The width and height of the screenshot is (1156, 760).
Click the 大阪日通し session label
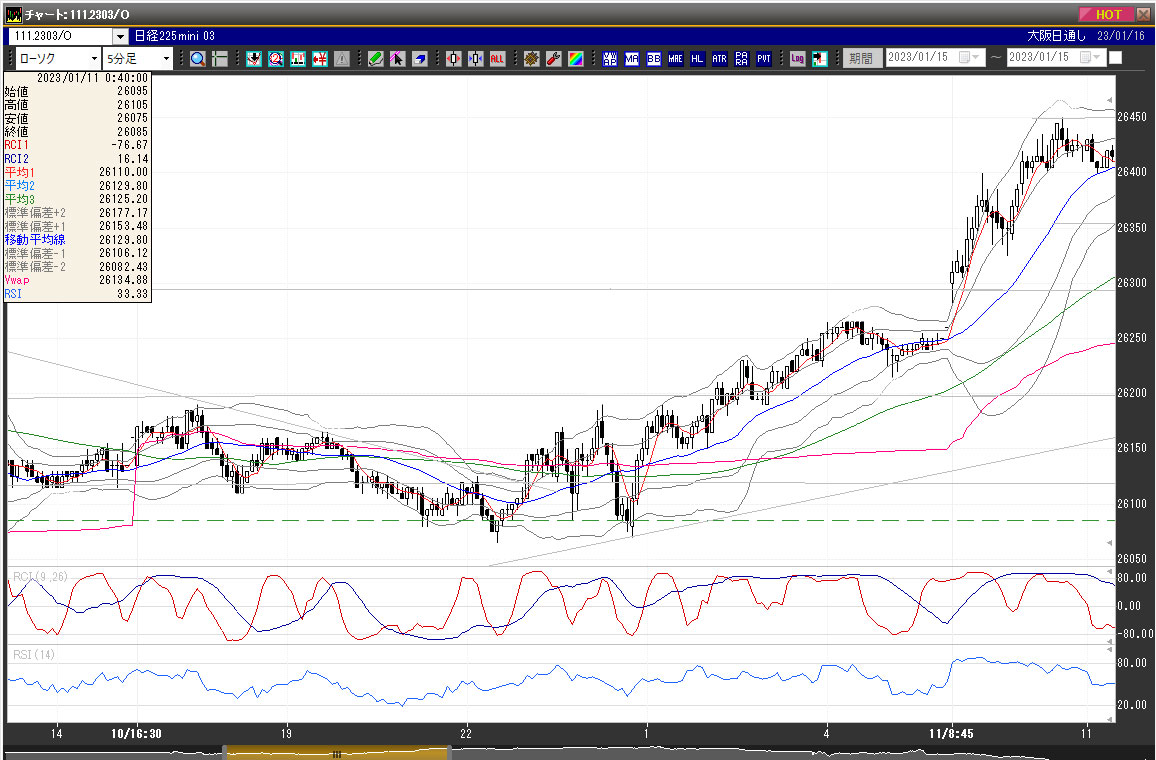pyautogui.click(x=1056, y=35)
